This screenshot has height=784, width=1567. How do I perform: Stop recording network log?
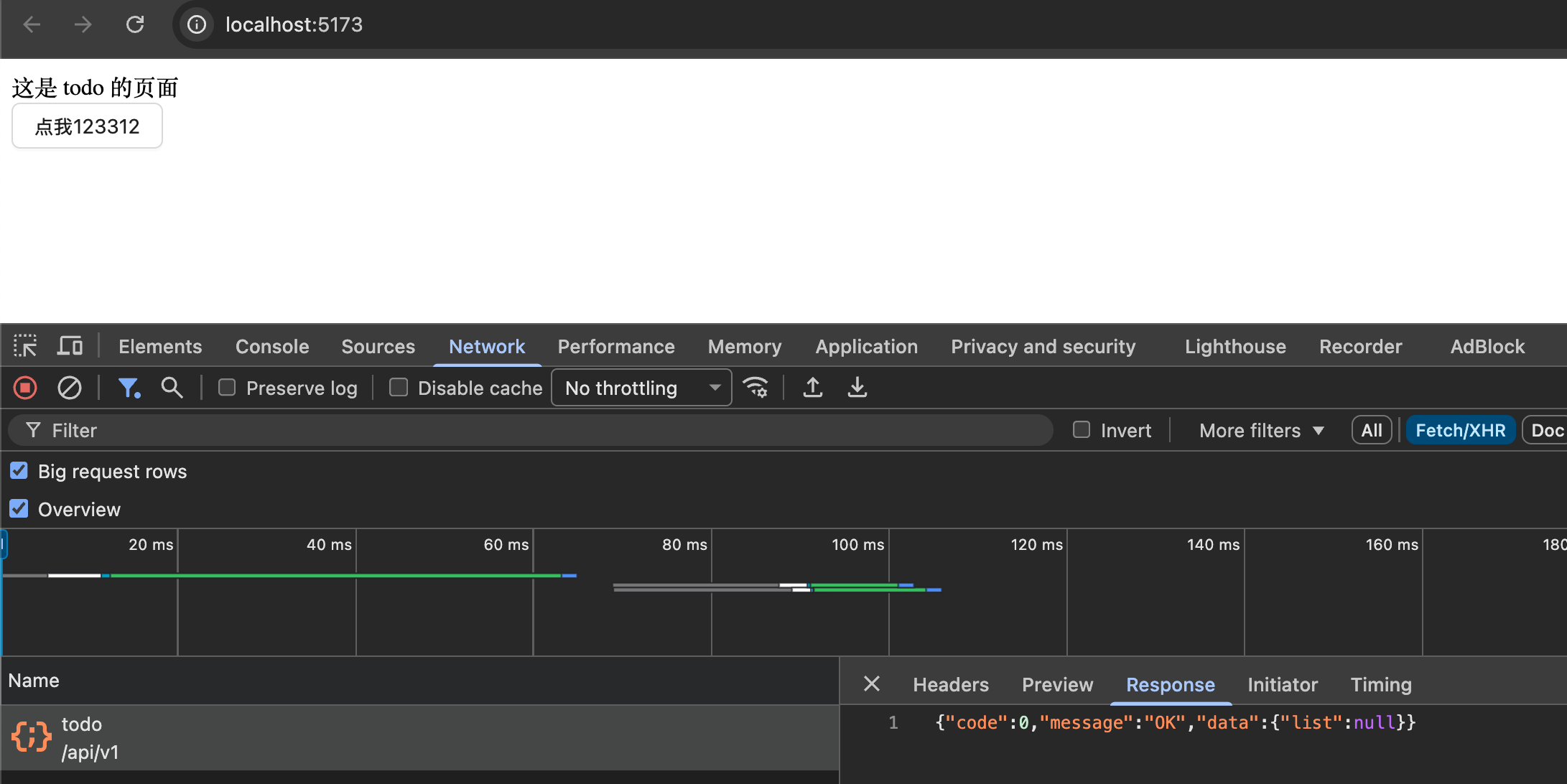[25, 388]
